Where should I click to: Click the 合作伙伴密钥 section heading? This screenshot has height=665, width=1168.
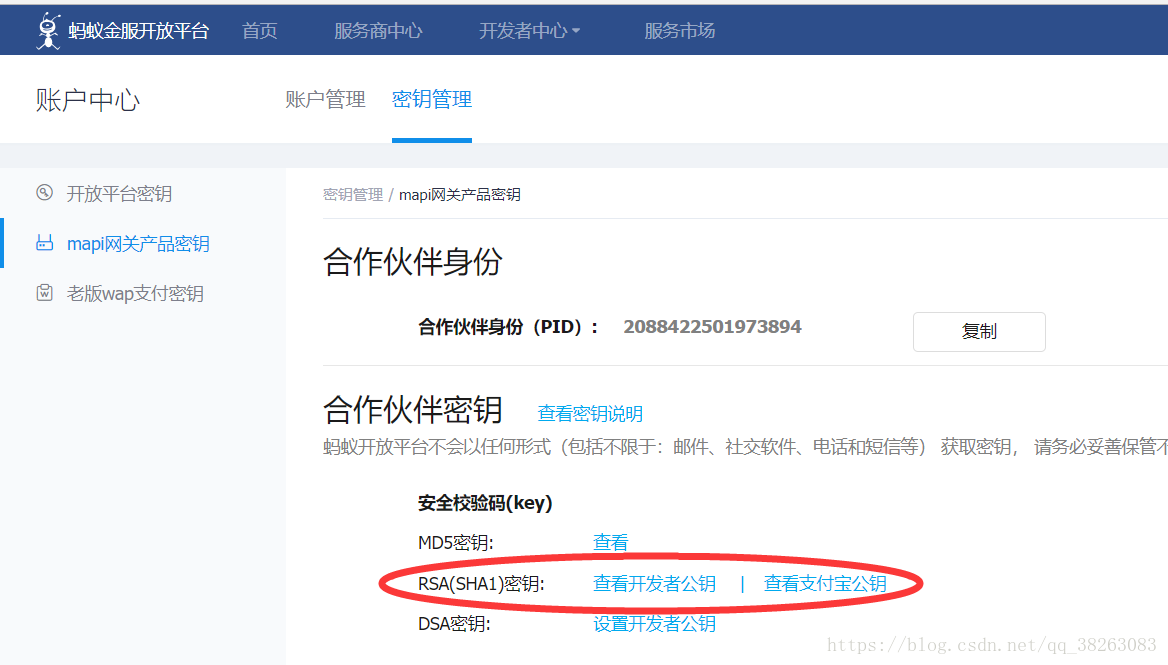tap(413, 410)
